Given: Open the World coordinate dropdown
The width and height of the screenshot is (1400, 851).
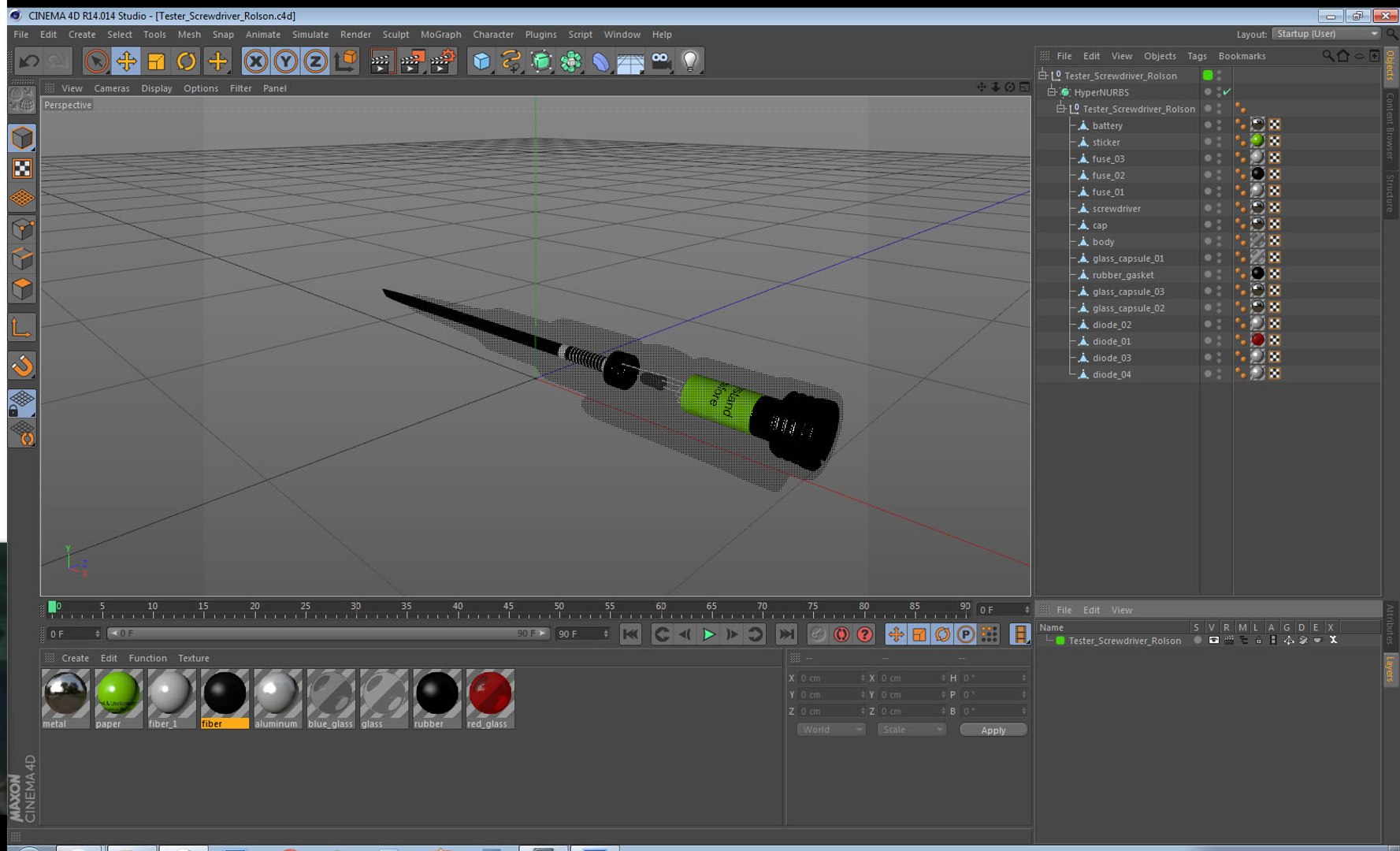Looking at the screenshot, I should 831,730.
